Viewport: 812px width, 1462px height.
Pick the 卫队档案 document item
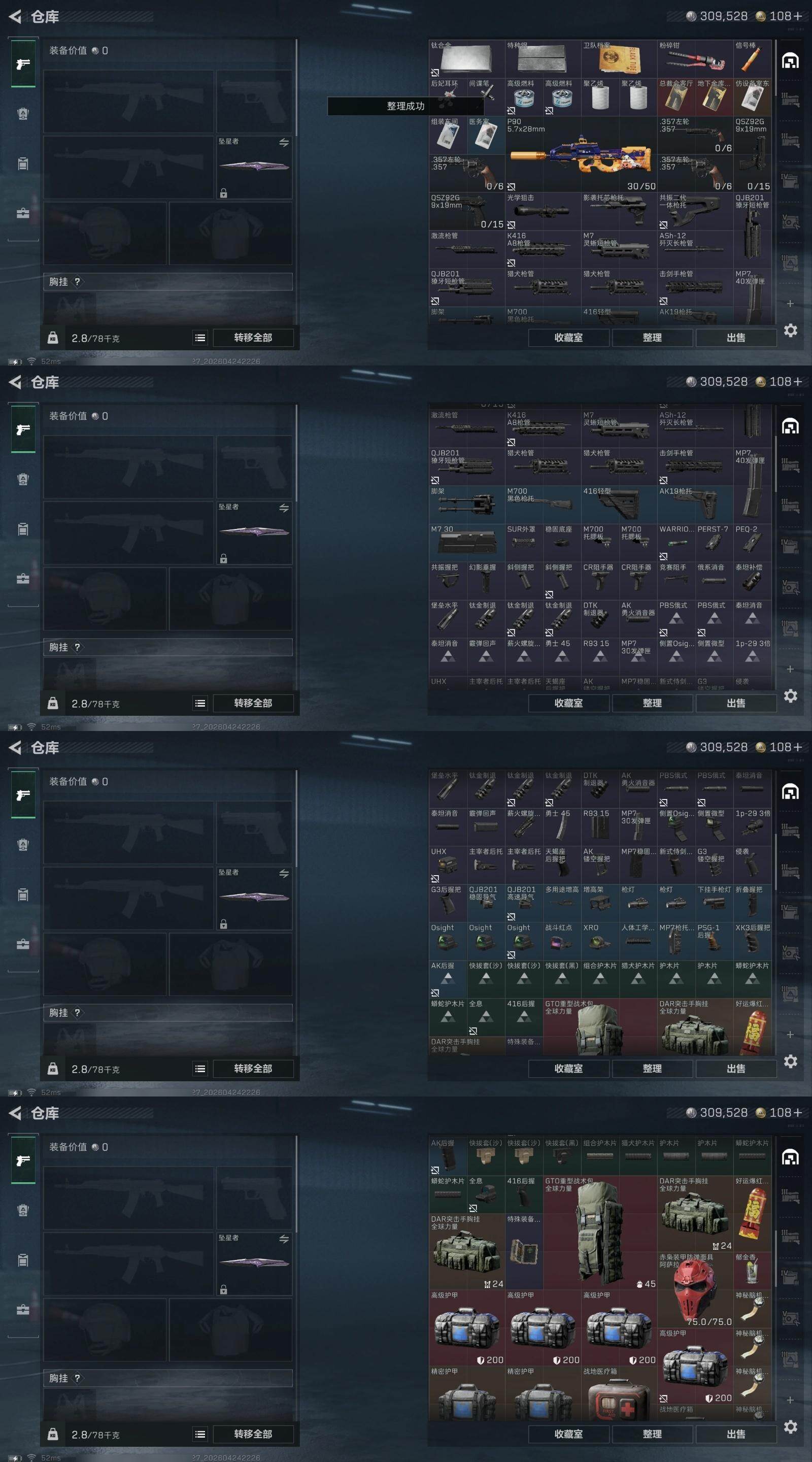coord(619,59)
